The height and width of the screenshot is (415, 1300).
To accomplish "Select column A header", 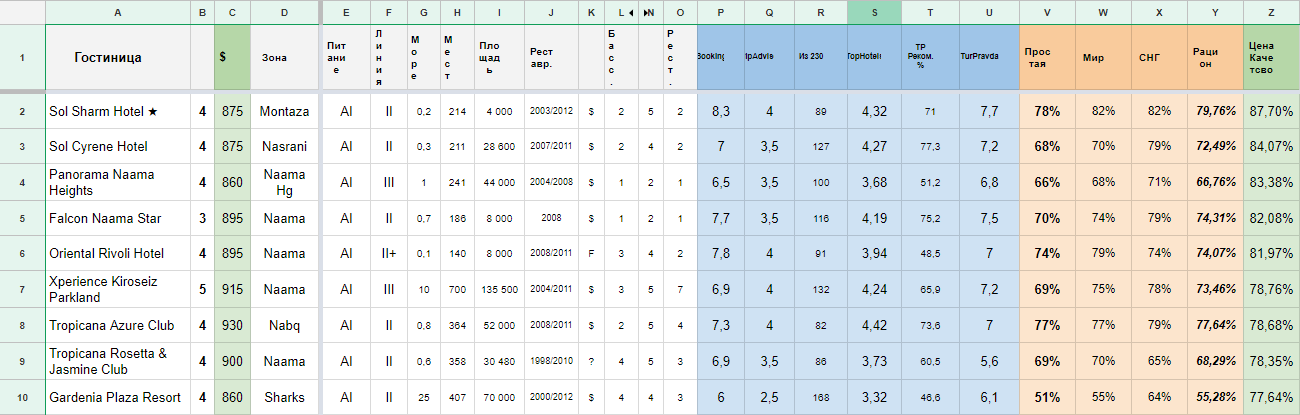I will tap(118, 12).
